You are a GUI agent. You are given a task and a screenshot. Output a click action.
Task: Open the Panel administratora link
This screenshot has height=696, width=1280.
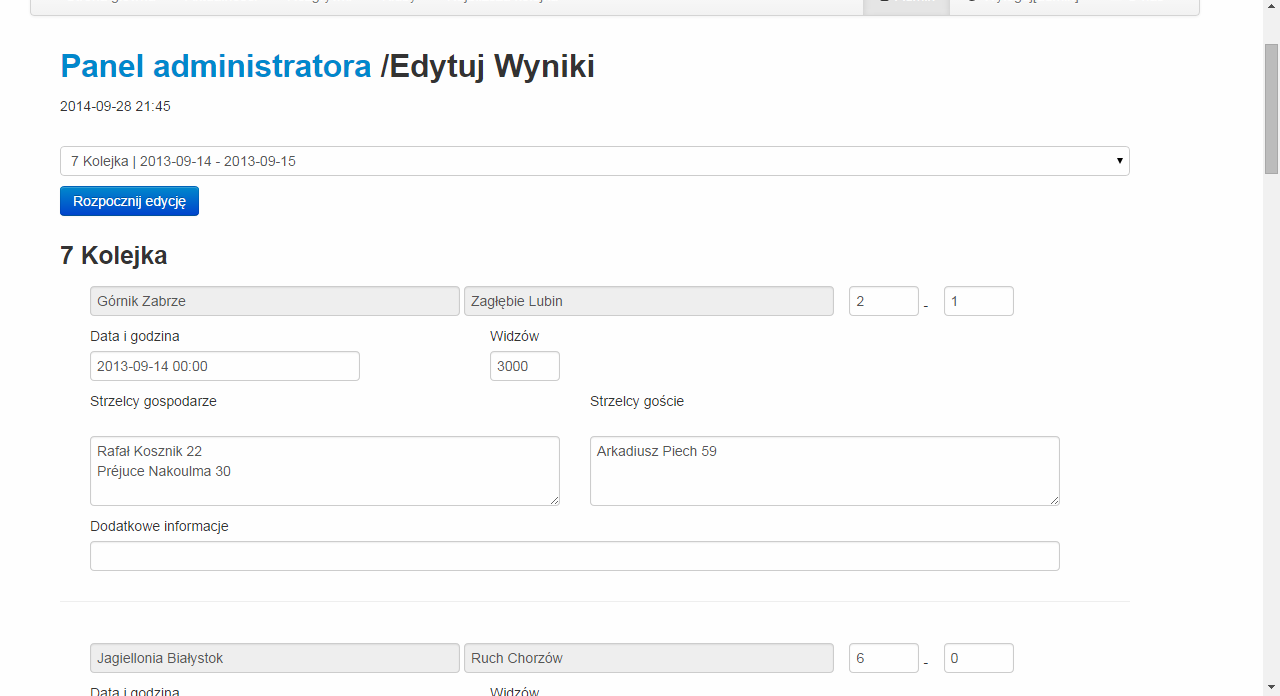coord(215,66)
